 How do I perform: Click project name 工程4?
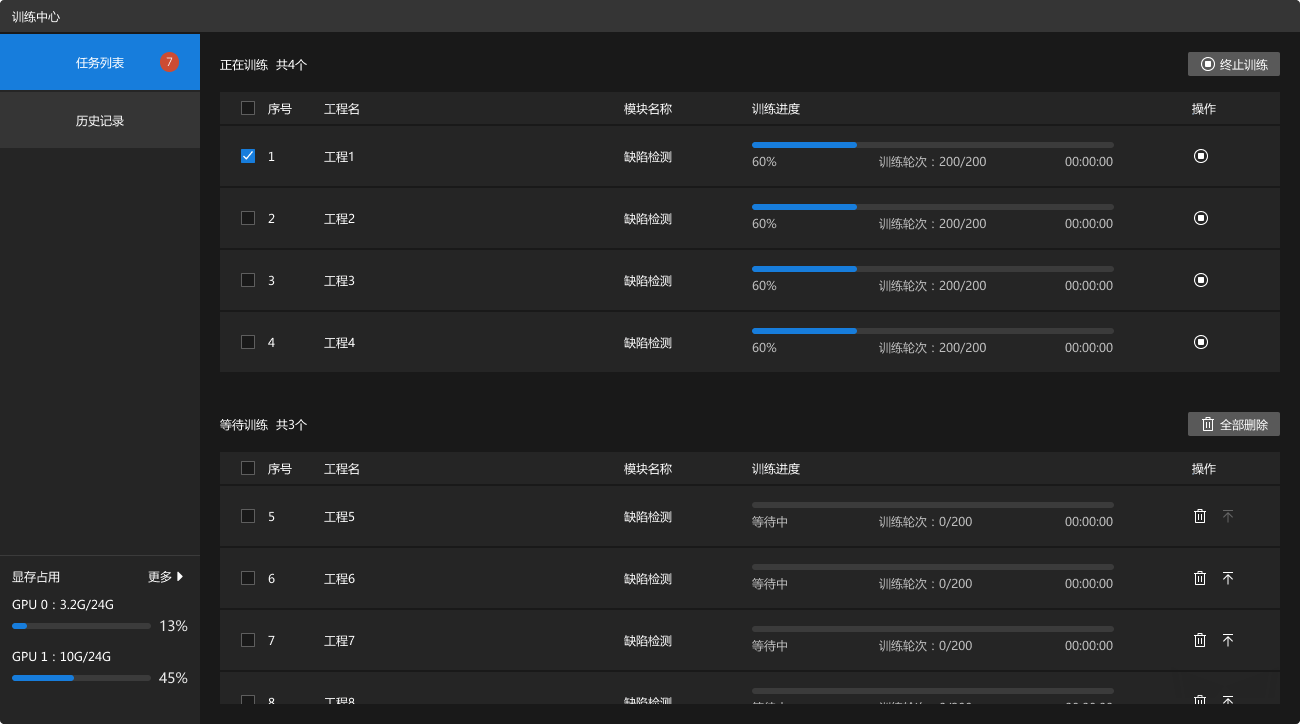[339, 343]
